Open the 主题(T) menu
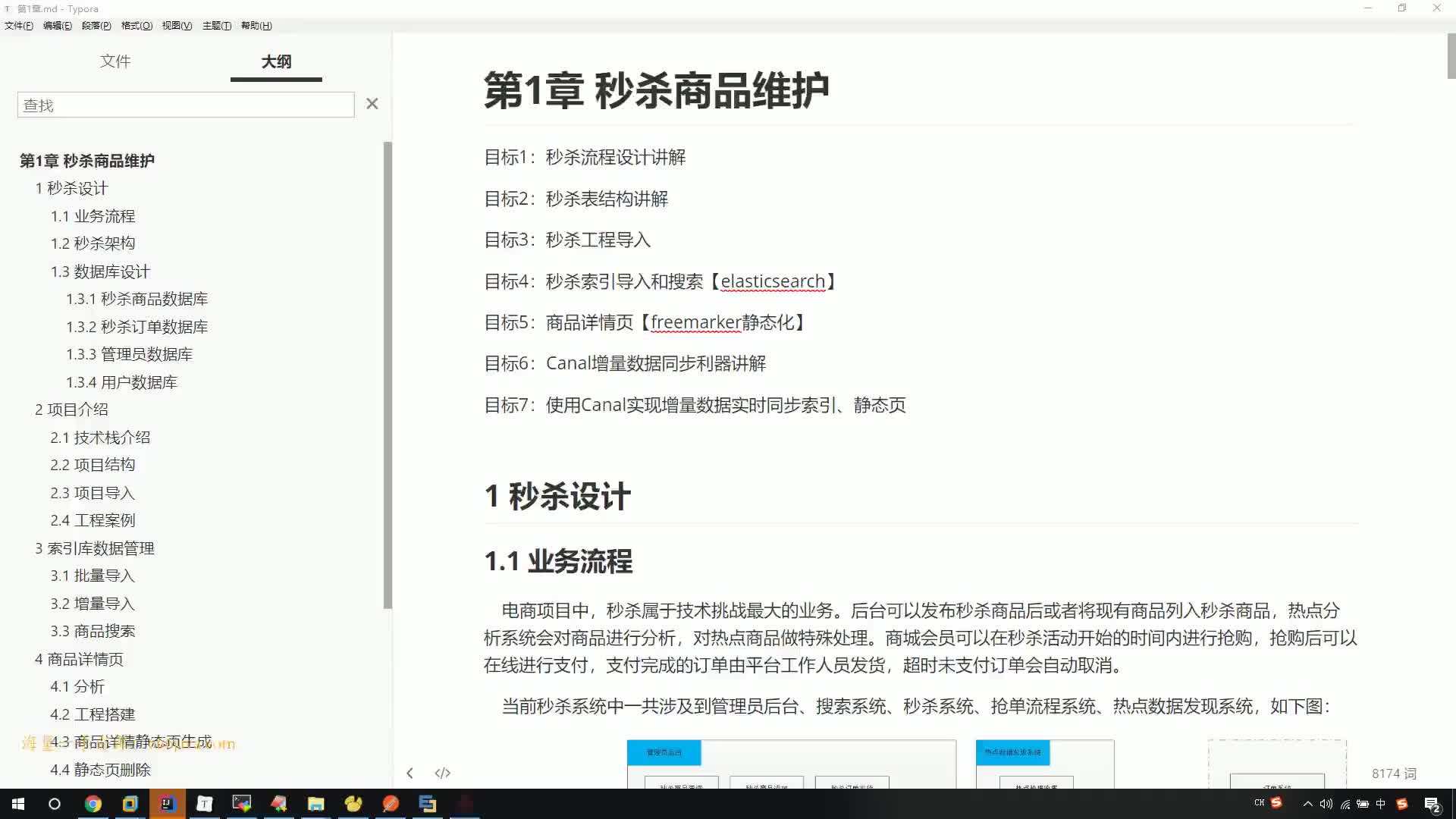 (x=217, y=26)
